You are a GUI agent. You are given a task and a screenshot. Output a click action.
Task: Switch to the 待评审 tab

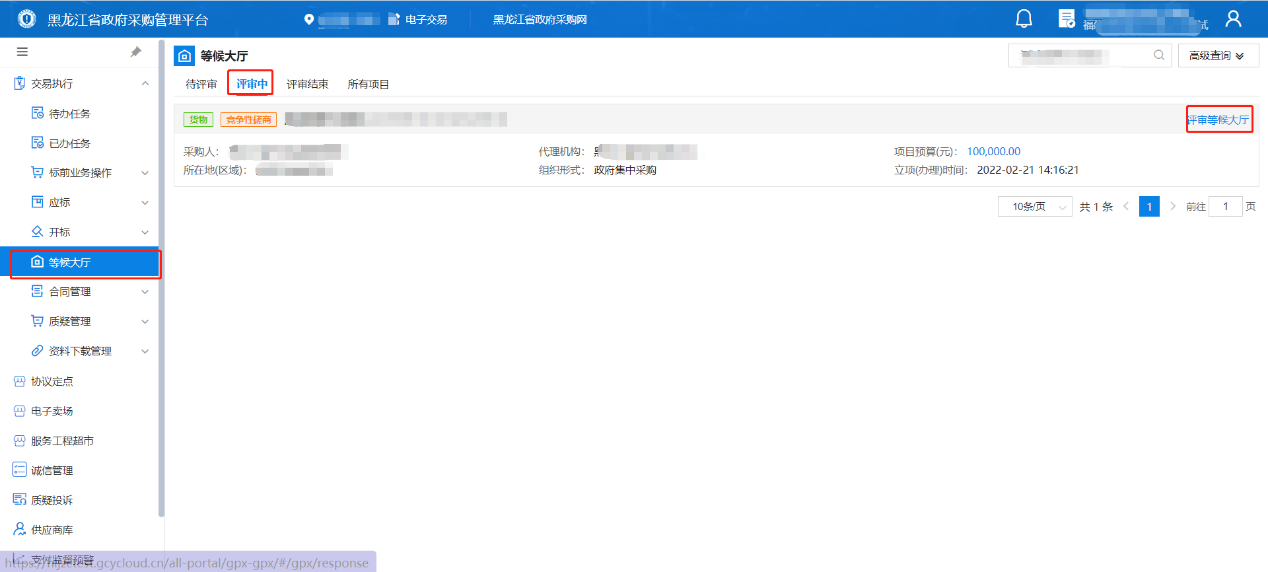point(201,84)
